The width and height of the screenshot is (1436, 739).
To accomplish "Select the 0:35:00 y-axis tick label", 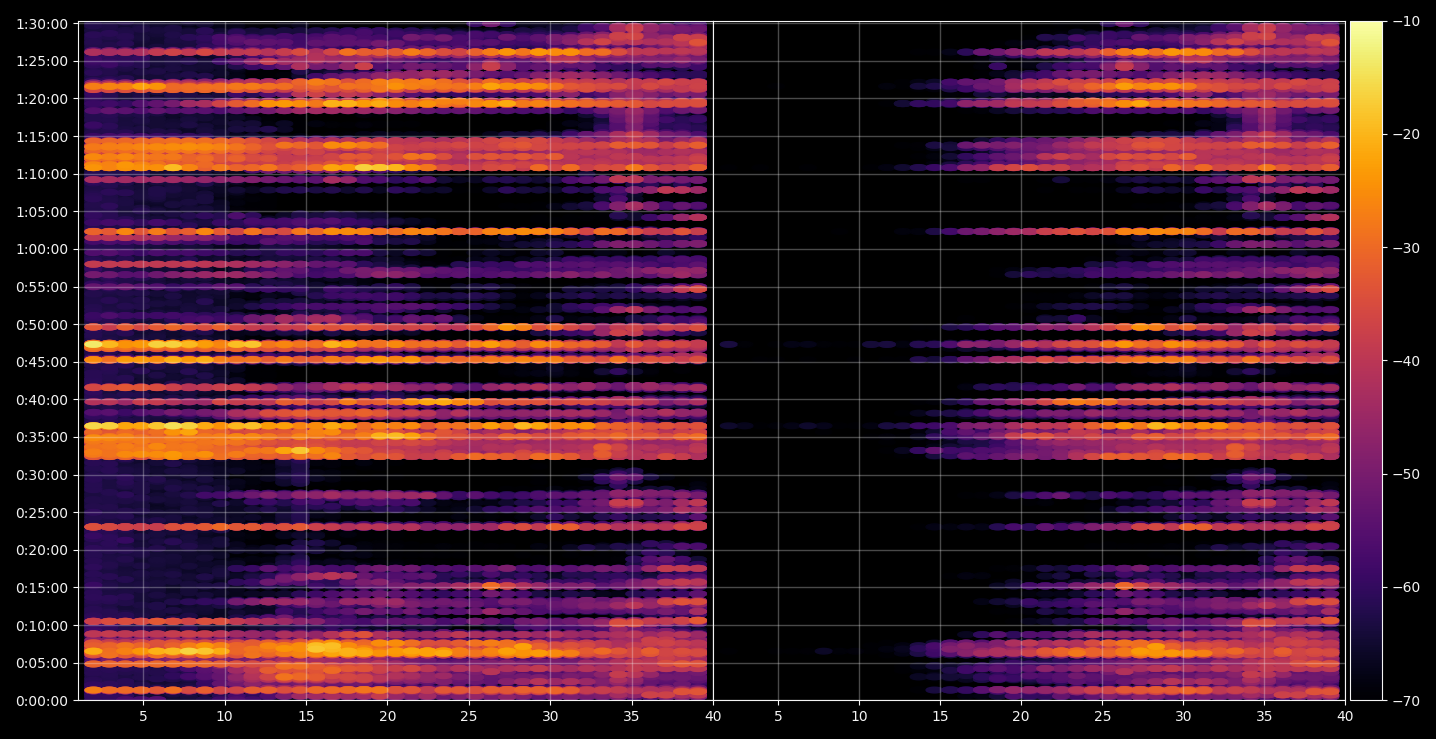I will 42,437.
